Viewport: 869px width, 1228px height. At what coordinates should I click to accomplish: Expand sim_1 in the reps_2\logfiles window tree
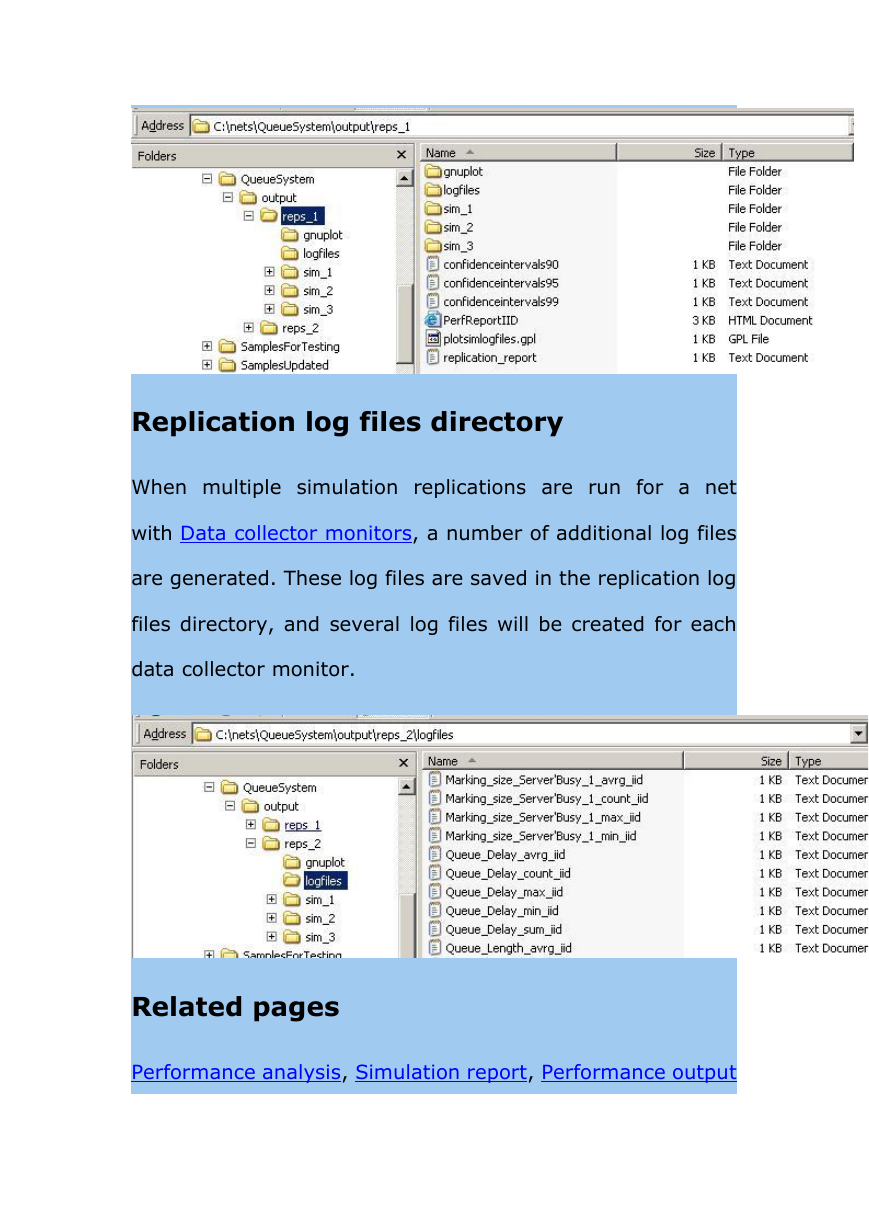tap(272, 900)
